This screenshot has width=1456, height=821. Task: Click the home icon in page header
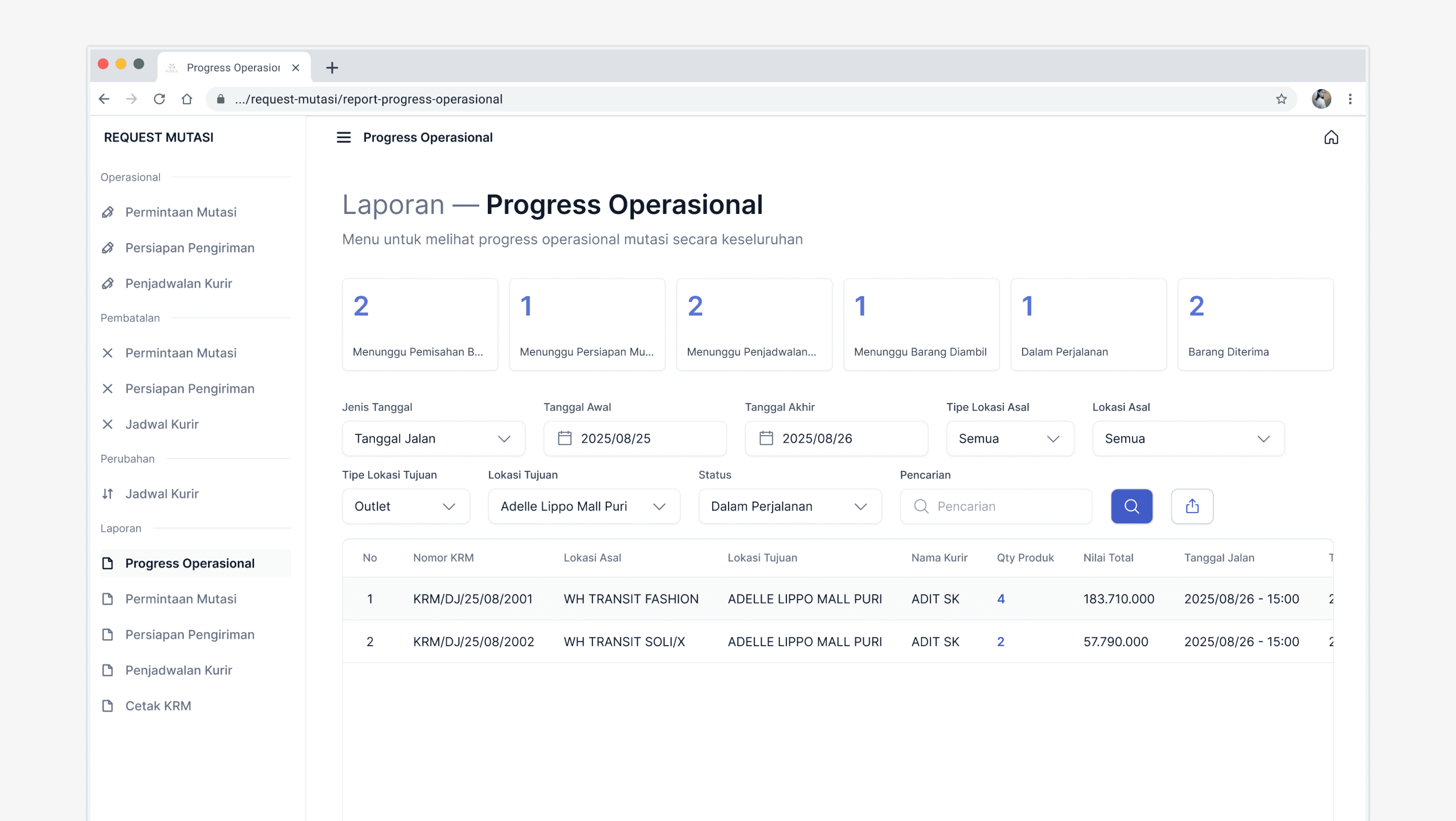pyautogui.click(x=1330, y=137)
